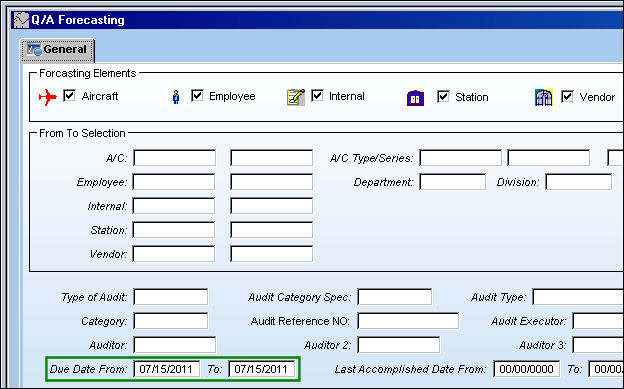The height and width of the screenshot is (389, 624).
Task: Click the second Station to field
Action: 271,230
